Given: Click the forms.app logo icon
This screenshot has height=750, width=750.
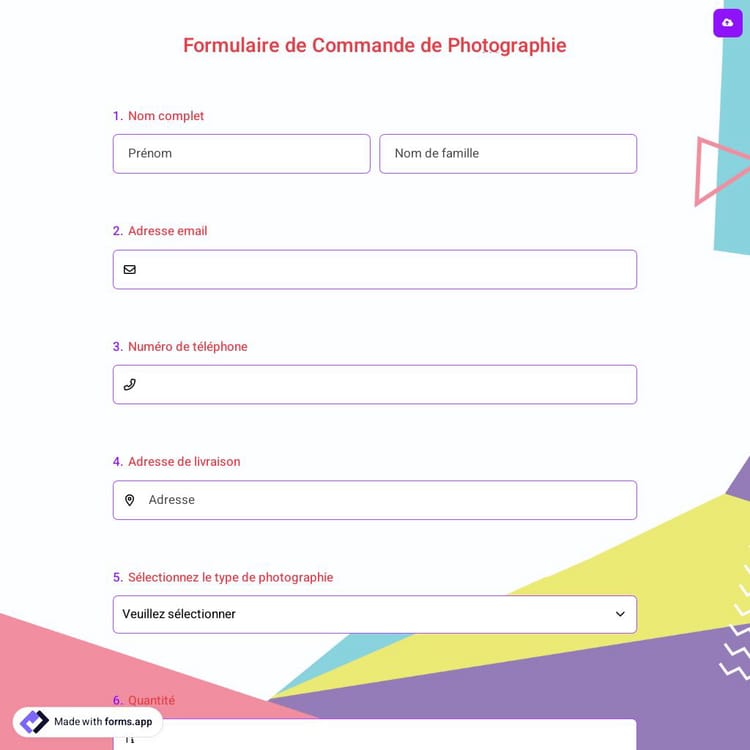Looking at the screenshot, I should [34, 722].
